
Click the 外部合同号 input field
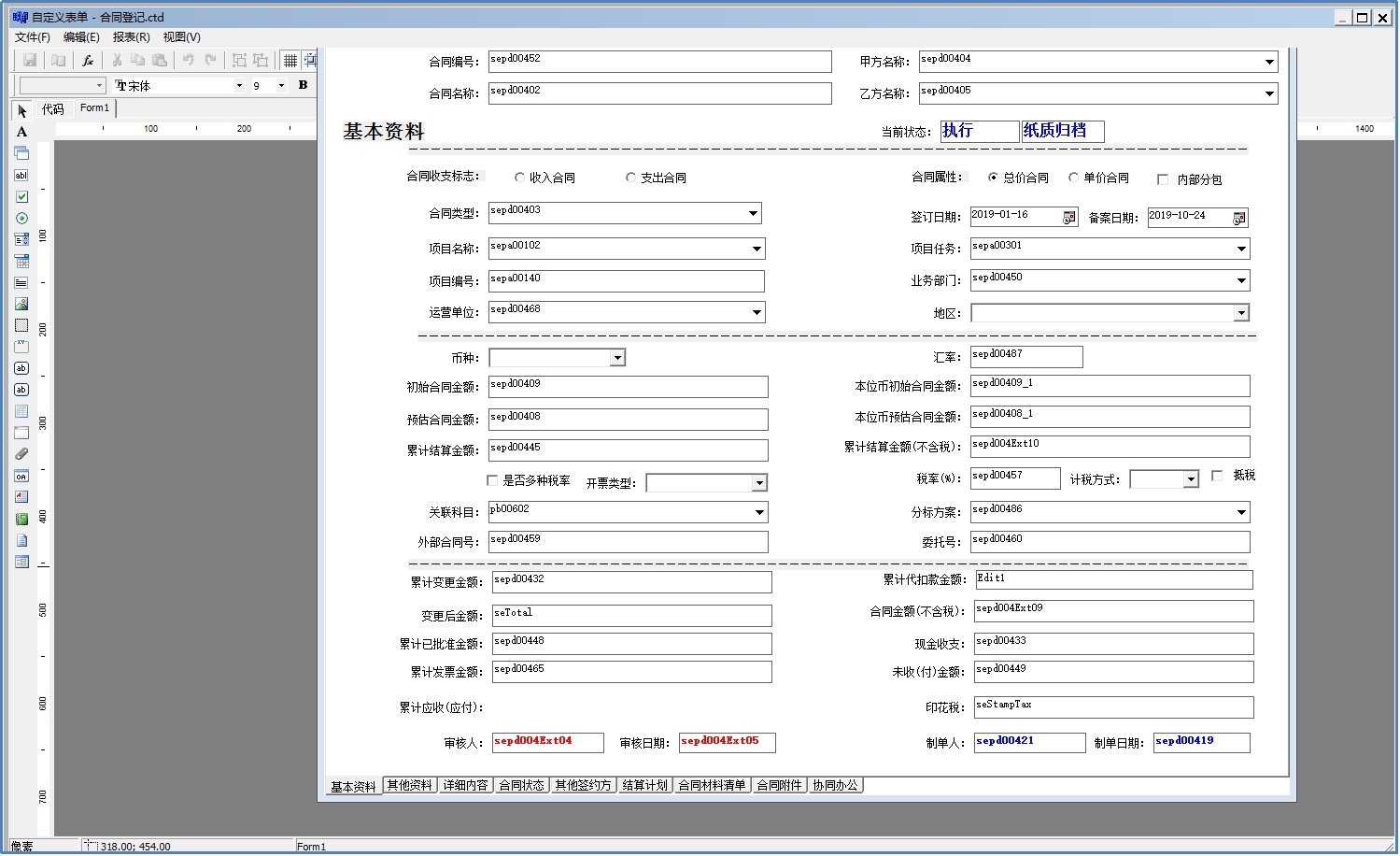click(628, 542)
